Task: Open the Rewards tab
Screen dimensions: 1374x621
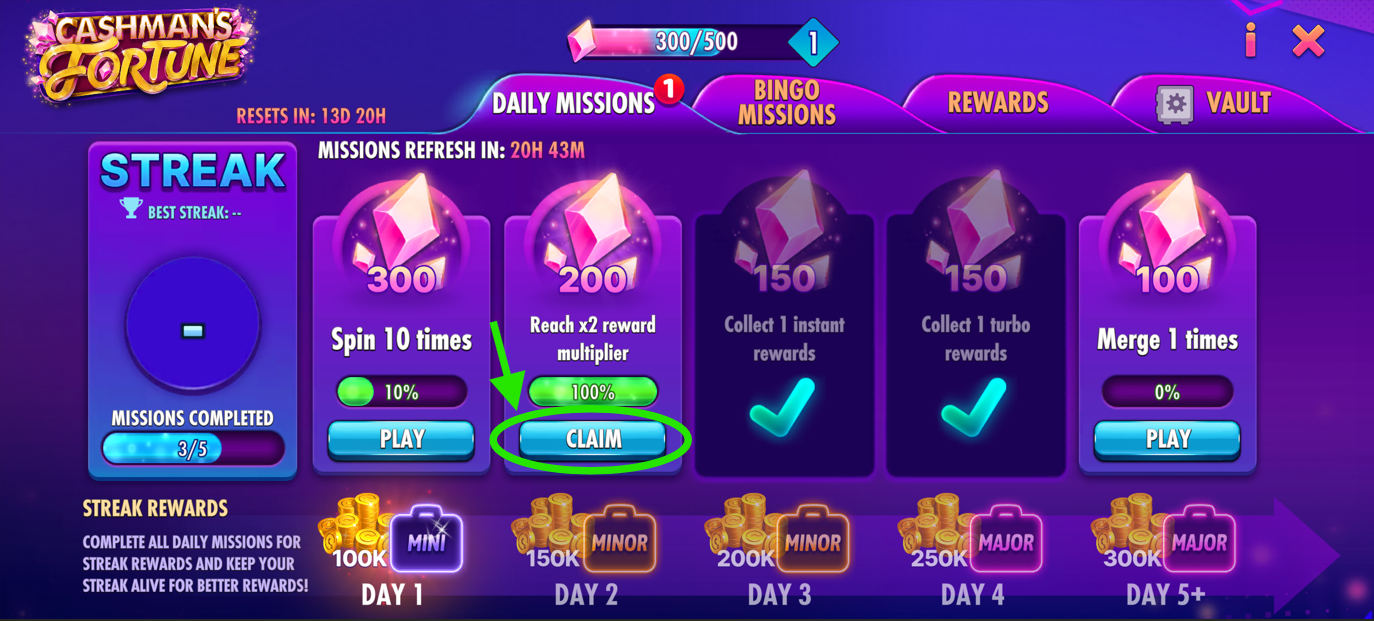Action: [998, 102]
